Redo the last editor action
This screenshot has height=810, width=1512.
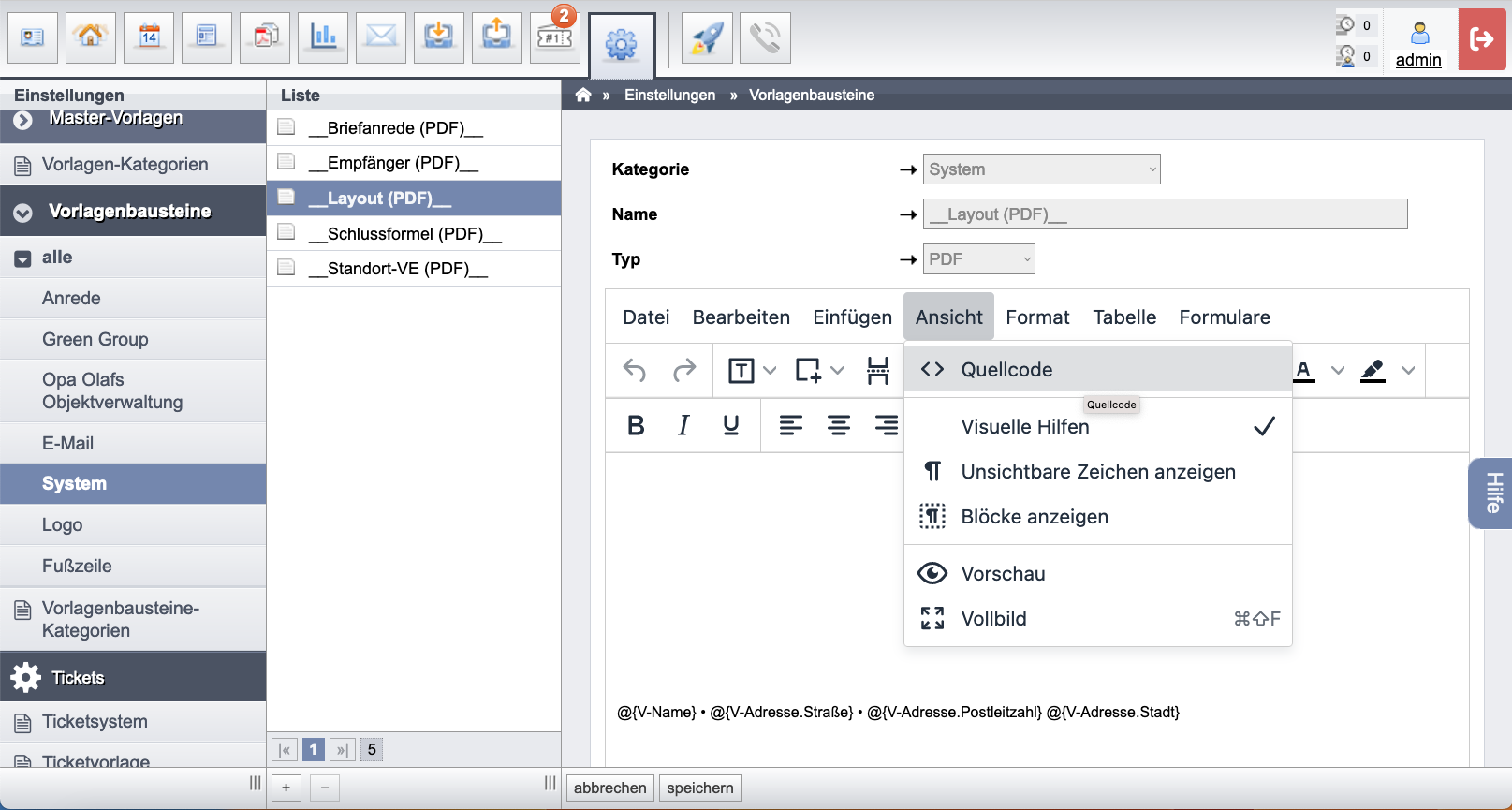pyautogui.click(x=684, y=371)
